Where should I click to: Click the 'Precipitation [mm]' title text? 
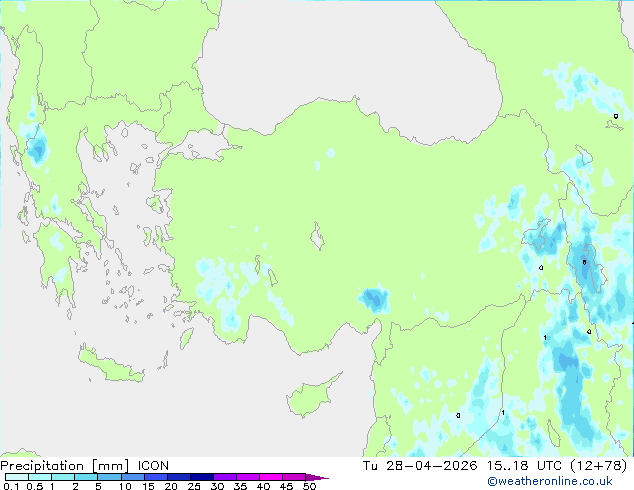click(x=65, y=466)
